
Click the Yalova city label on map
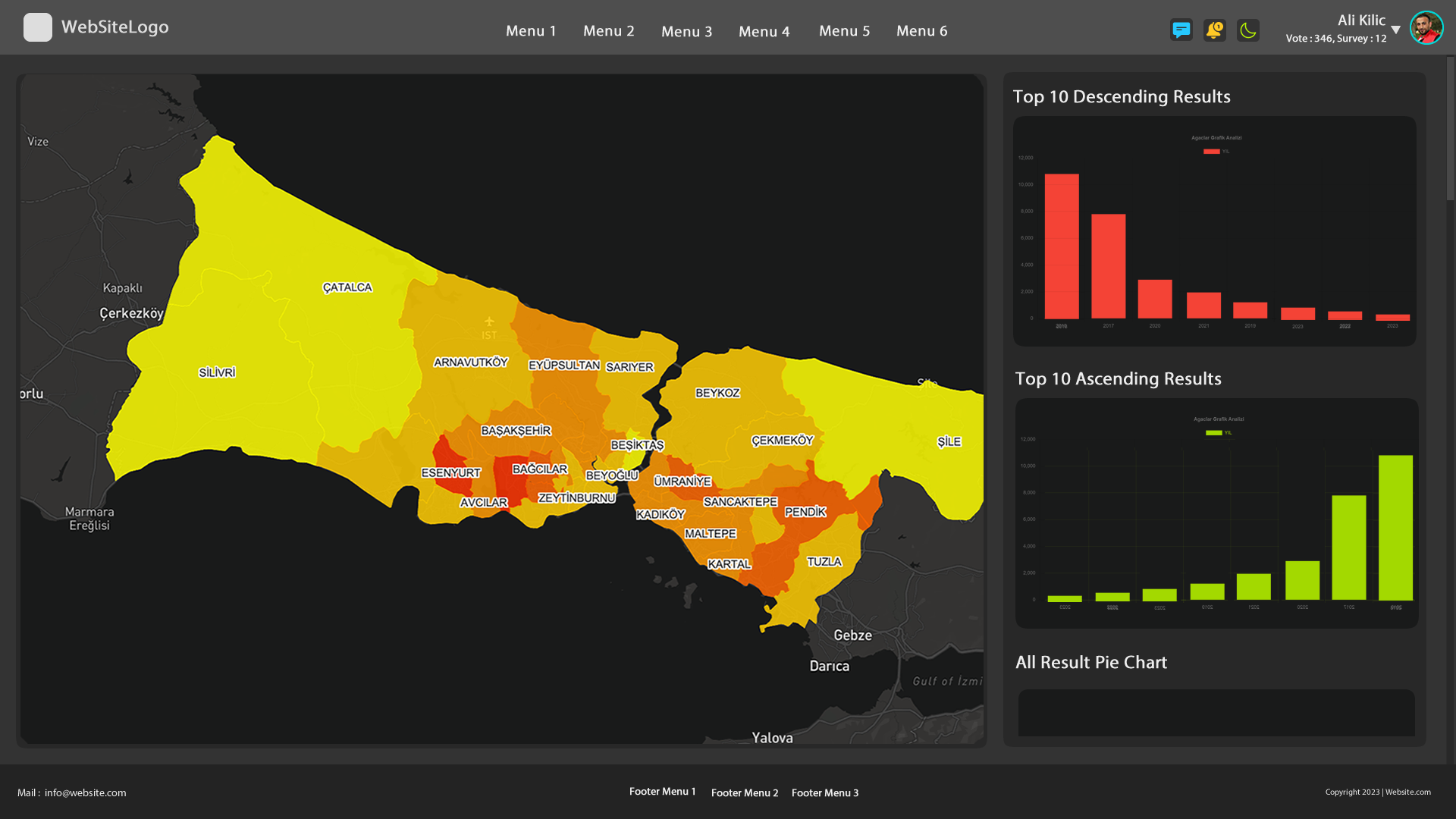pos(773,738)
